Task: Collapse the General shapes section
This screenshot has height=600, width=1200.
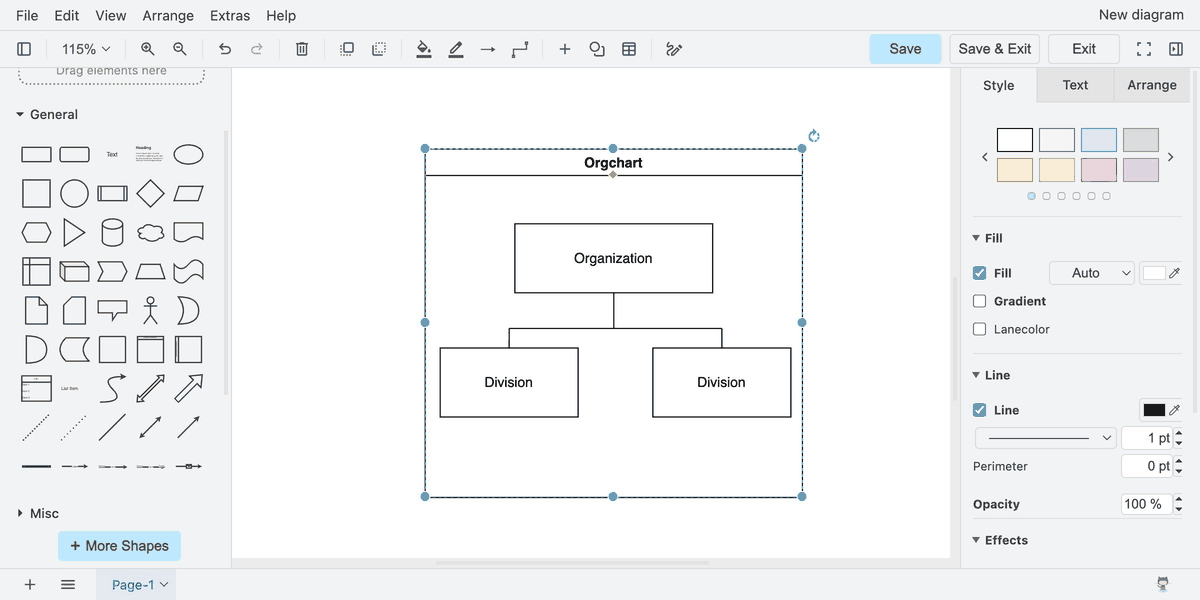Action: point(47,115)
